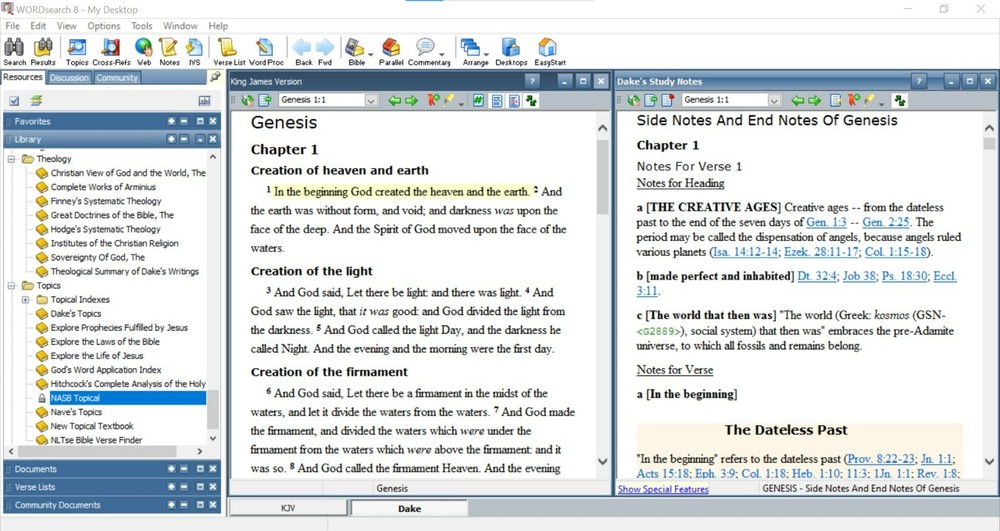Open the Verse List scroll tool
This screenshot has height=531, width=1000.
[229, 52]
